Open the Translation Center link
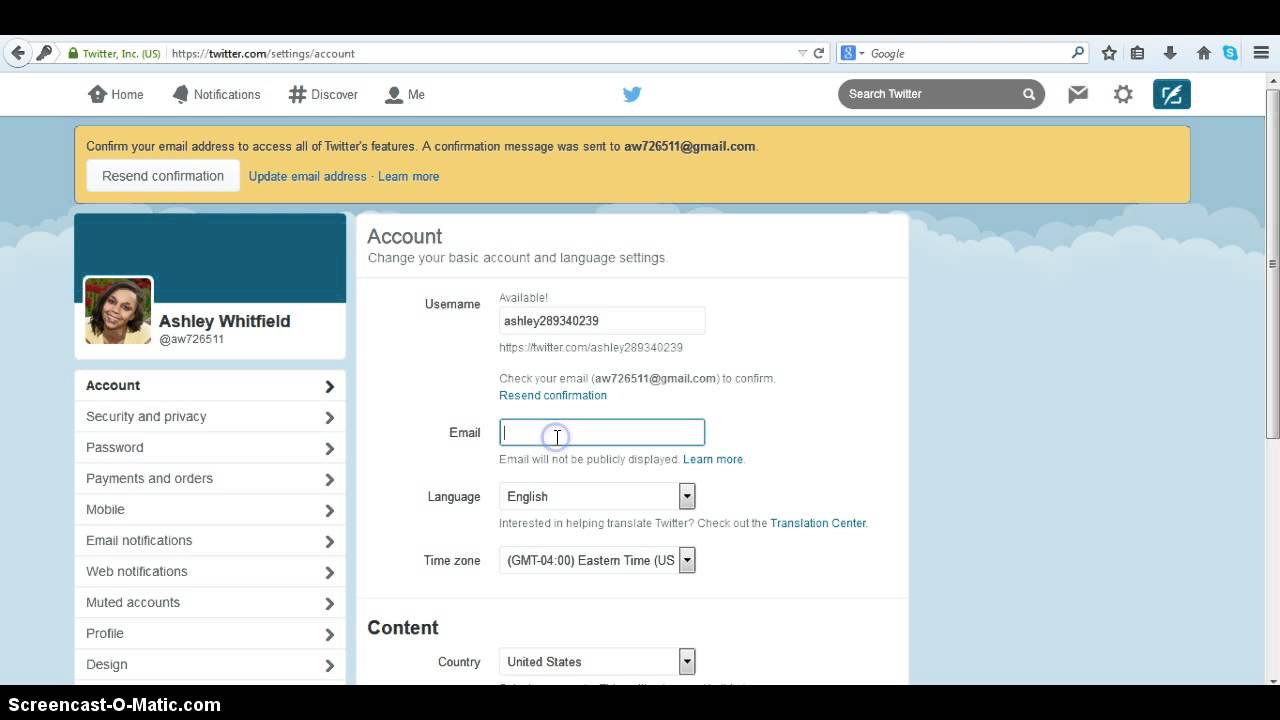1280x720 pixels. (818, 523)
